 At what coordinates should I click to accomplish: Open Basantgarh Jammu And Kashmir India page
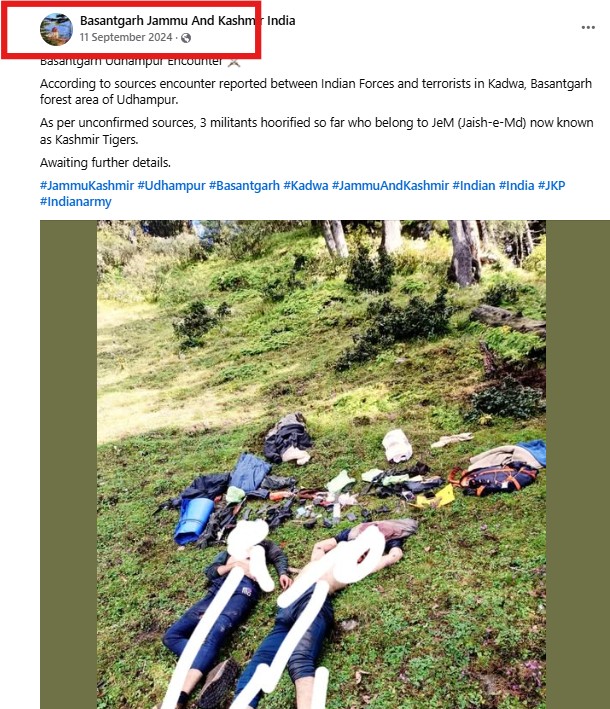(188, 21)
